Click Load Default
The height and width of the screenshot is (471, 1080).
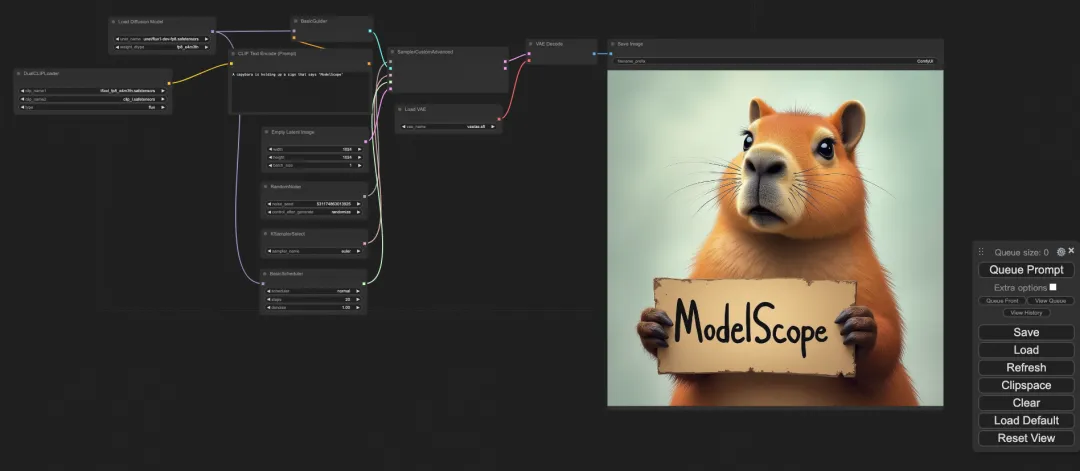click(1026, 421)
